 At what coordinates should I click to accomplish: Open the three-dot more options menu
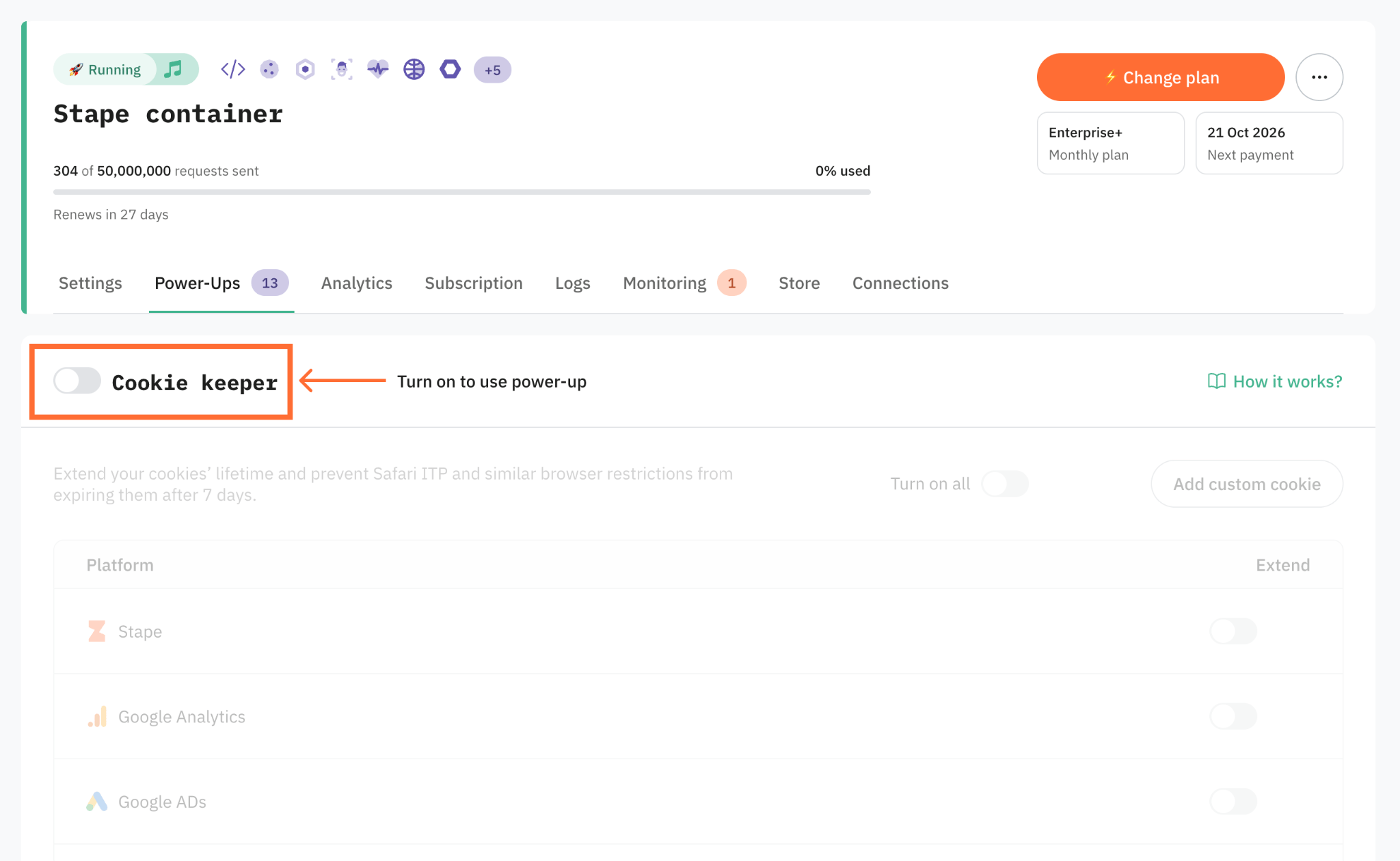click(x=1319, y=77)
